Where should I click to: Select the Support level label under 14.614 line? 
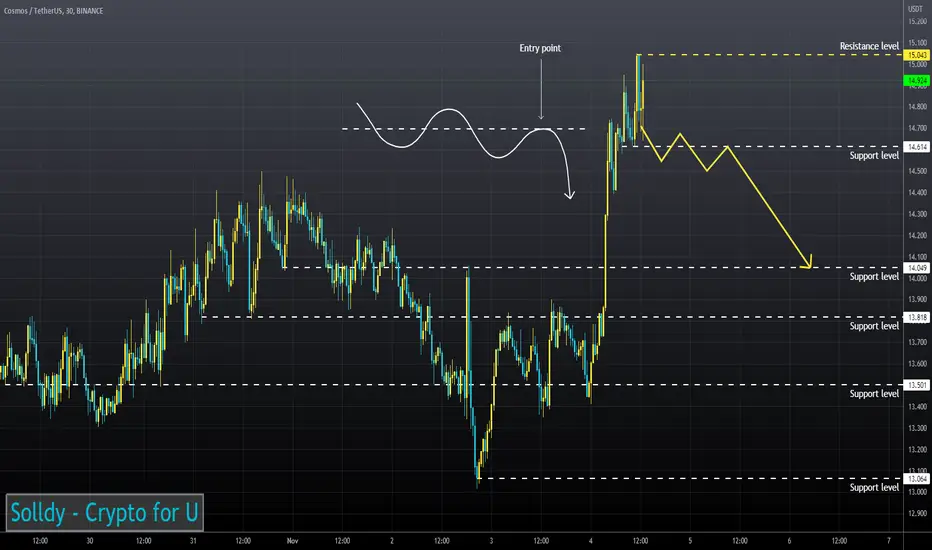click(874, 155)
